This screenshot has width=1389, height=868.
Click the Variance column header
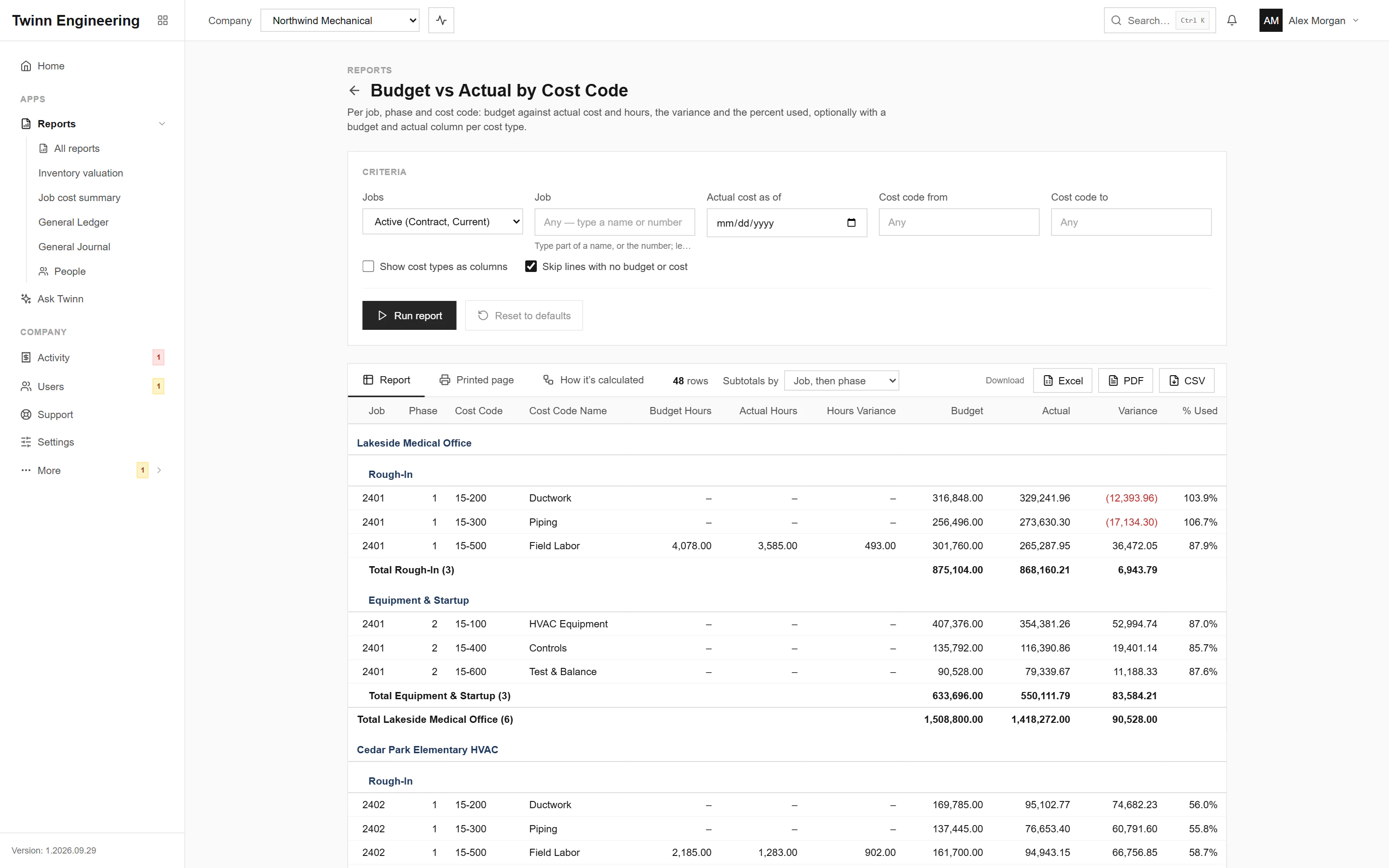1137,411
